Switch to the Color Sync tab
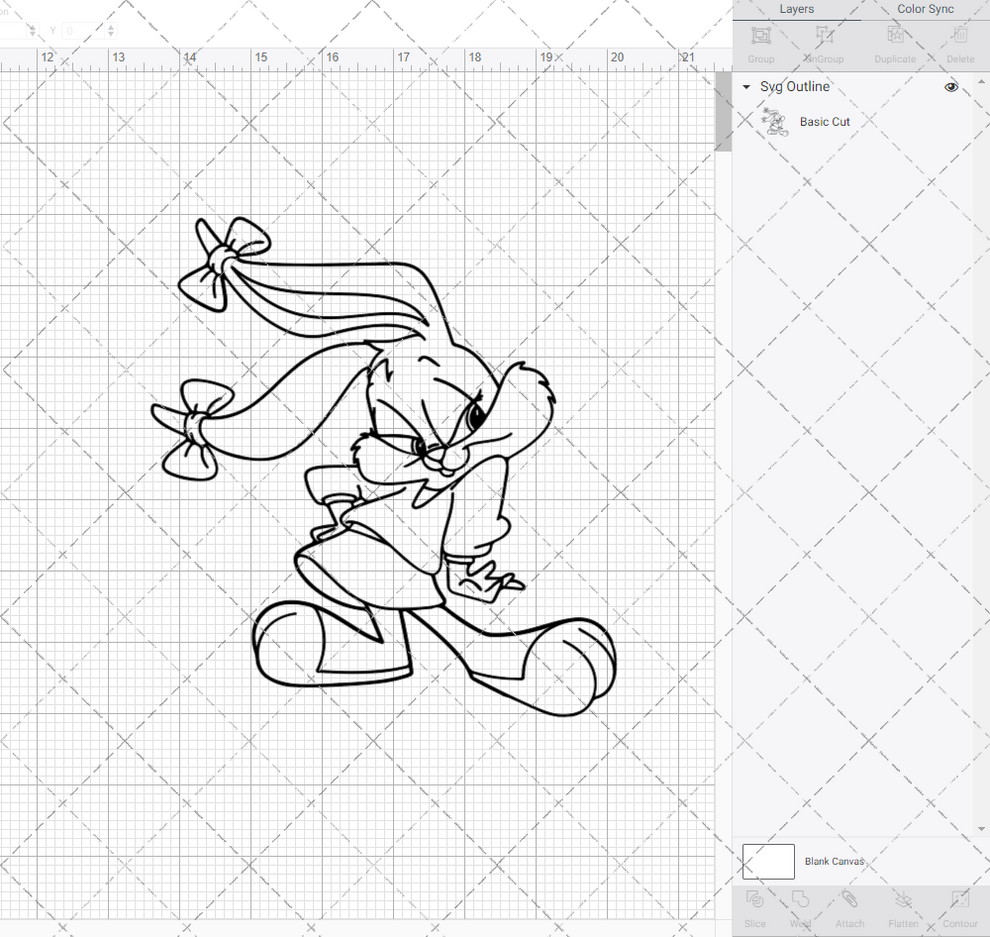 (924, 9)
